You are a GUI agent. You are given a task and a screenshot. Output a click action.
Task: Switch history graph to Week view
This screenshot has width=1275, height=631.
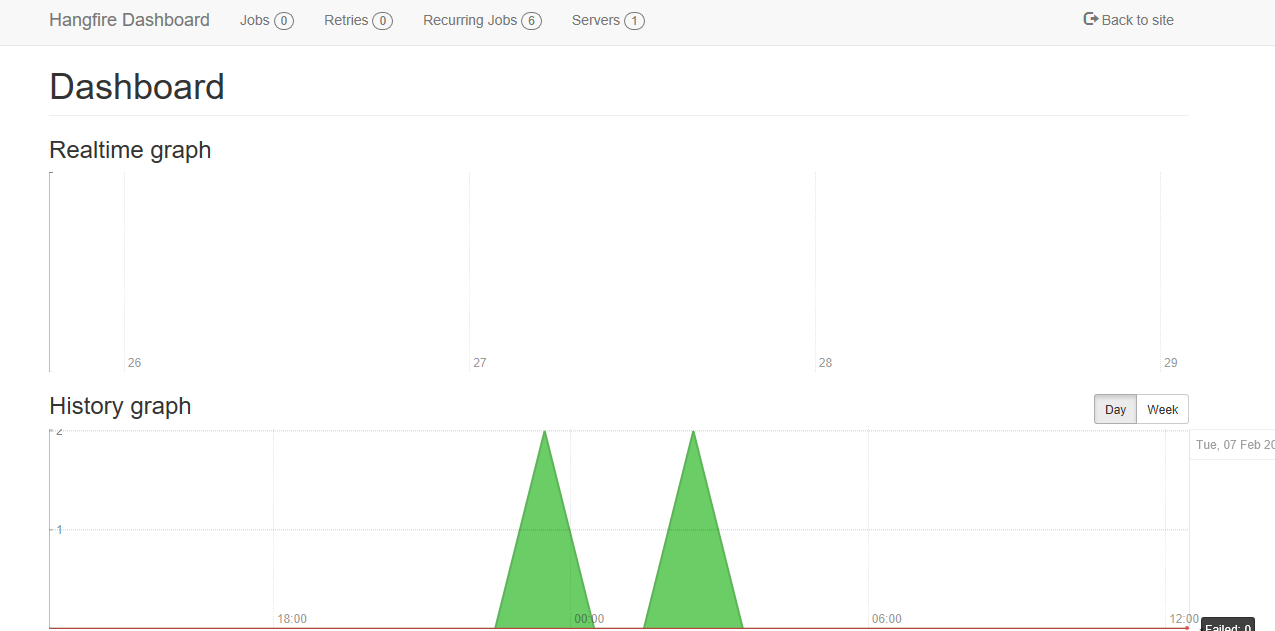(1163, 409)
